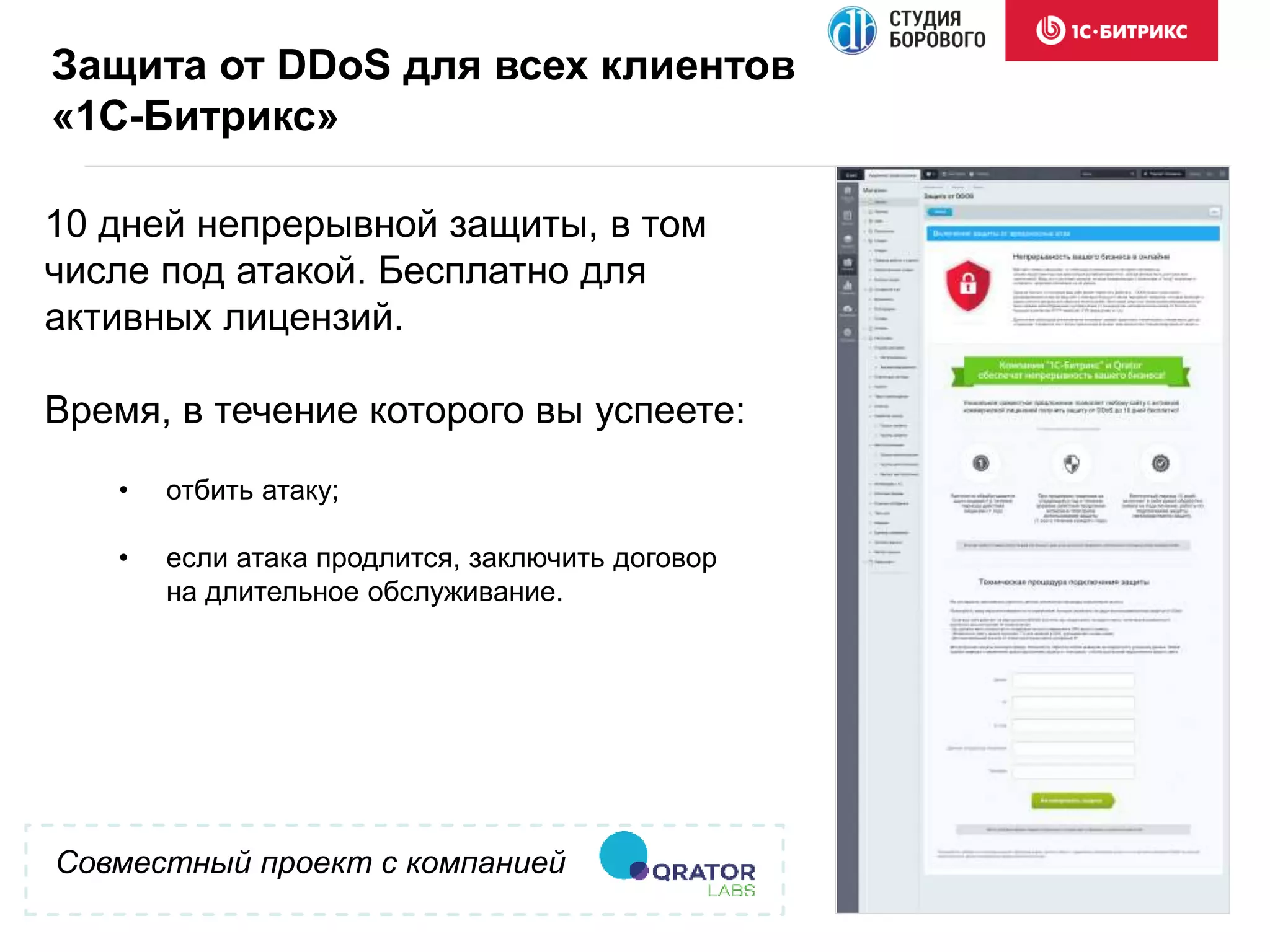This screenshot has width=1270, height=952.
Task: Click the slide title Защита от DDoS
Action: coord(423,90)
